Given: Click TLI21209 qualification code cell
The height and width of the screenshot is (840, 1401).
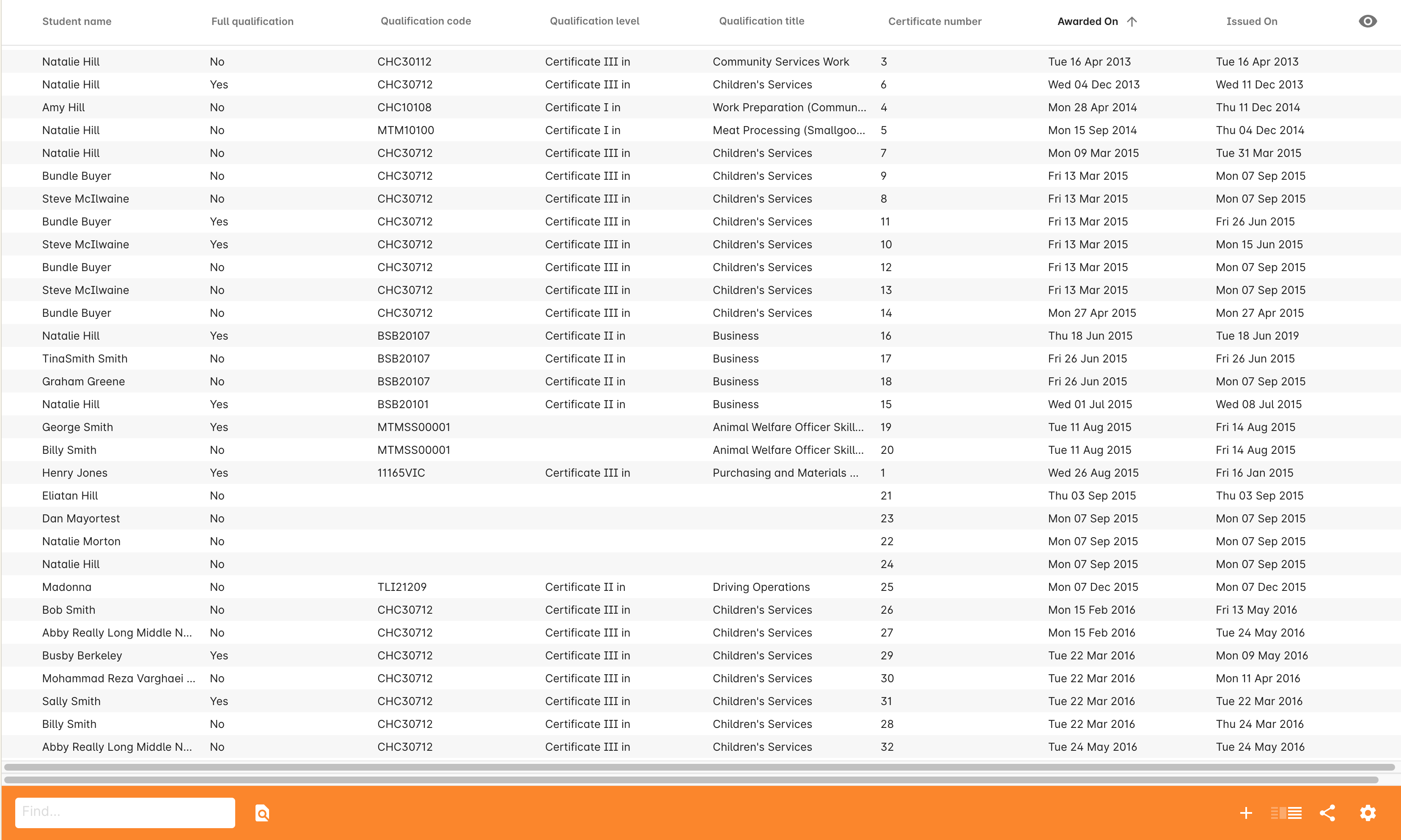Looking at the screenshot, I should click(402, 587).
